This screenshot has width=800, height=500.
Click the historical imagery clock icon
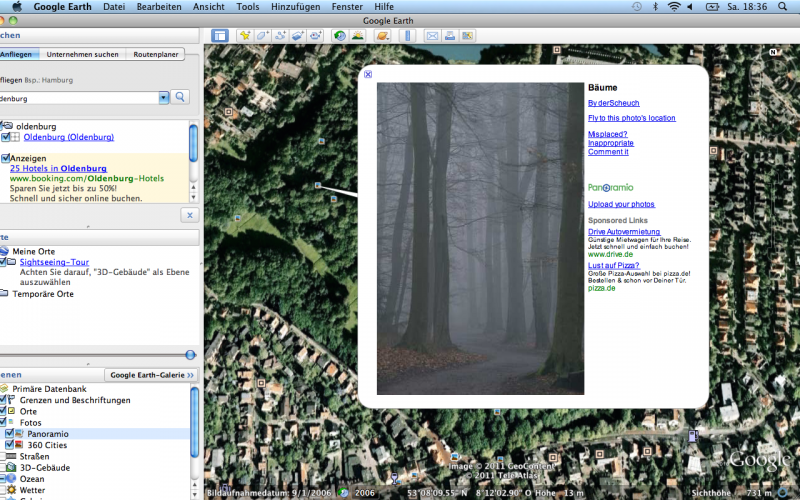[340, 35]
